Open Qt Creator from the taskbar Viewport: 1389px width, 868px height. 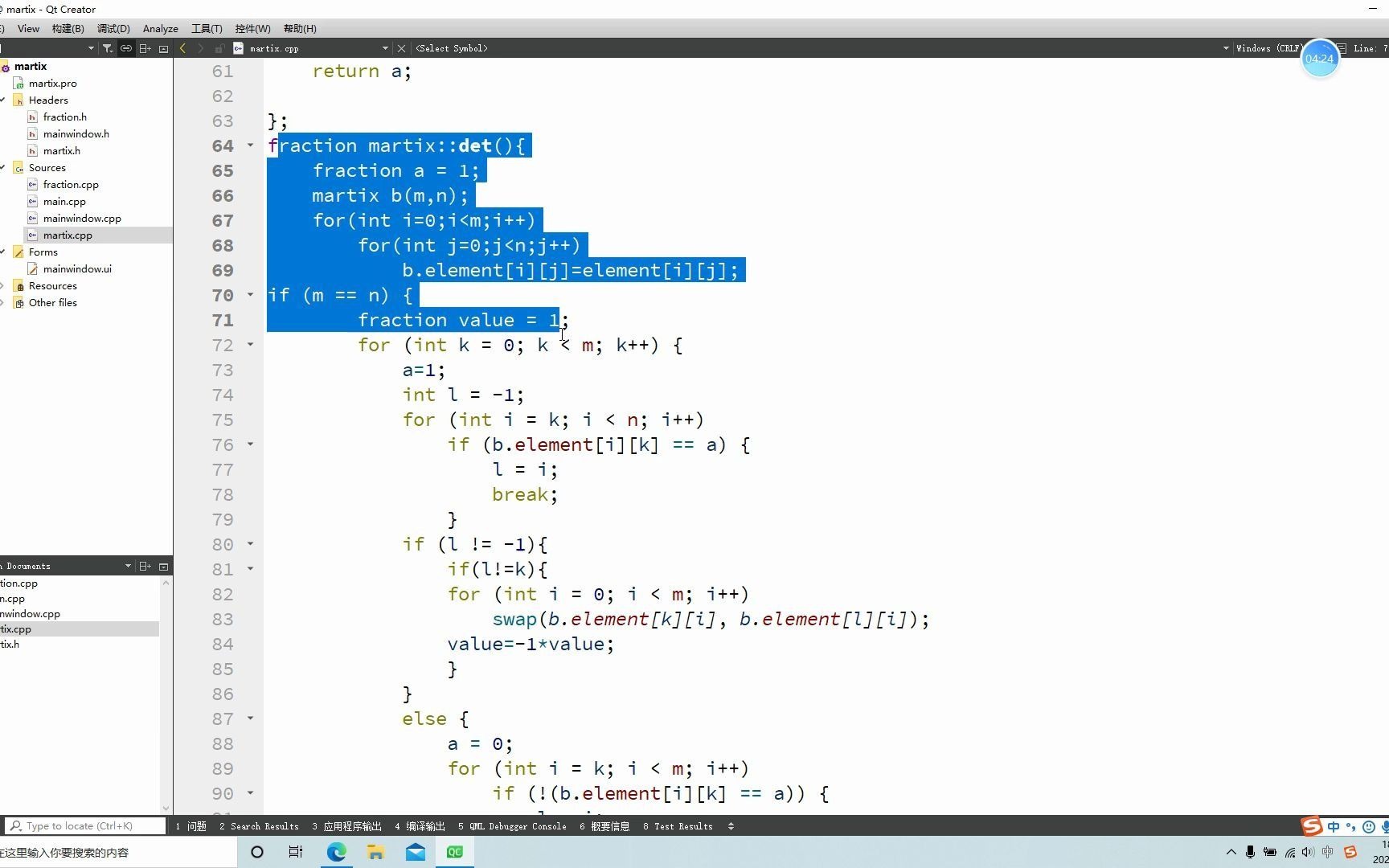click(x=454, y=852)
